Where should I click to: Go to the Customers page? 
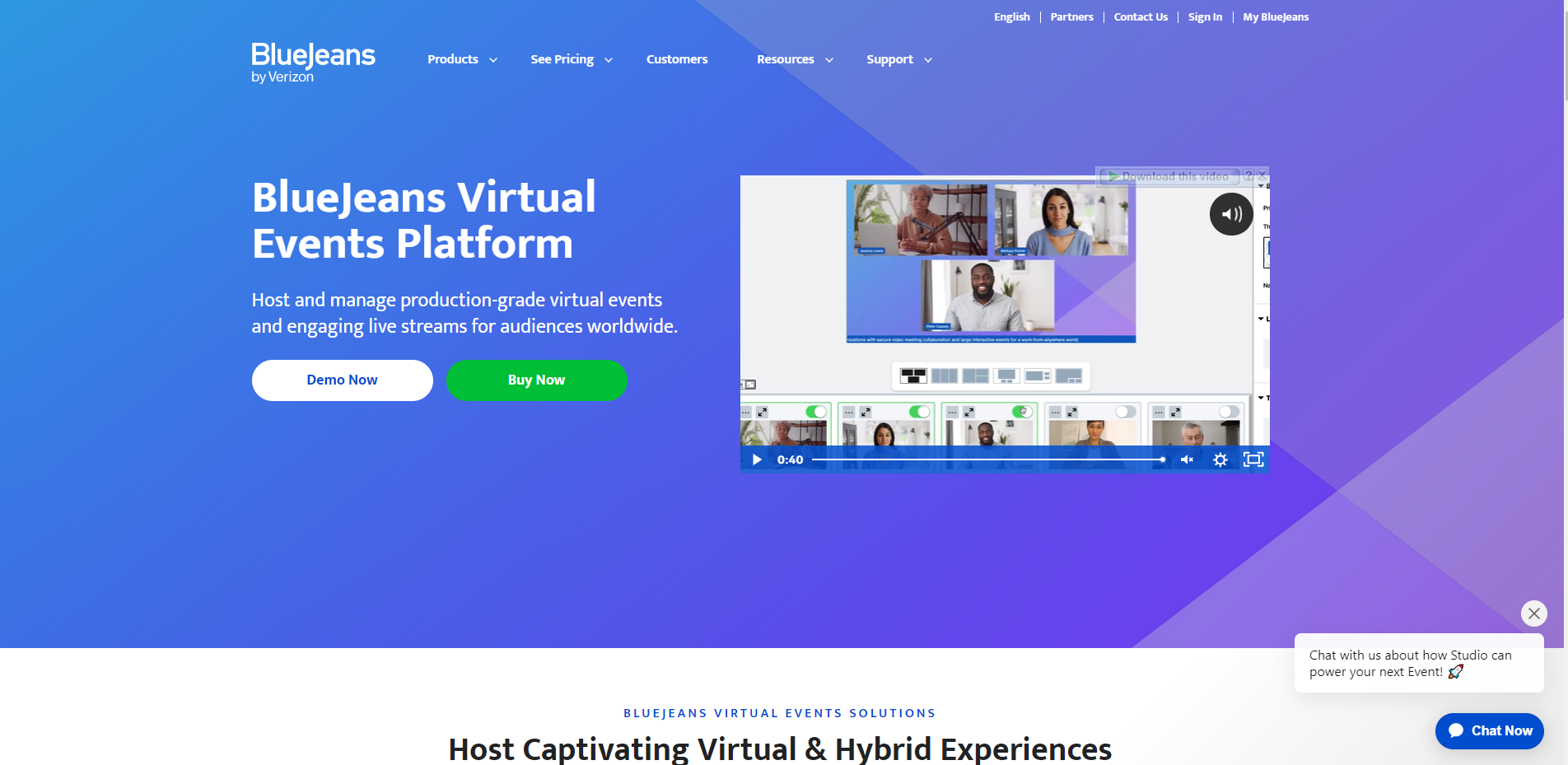coord(677,59)
